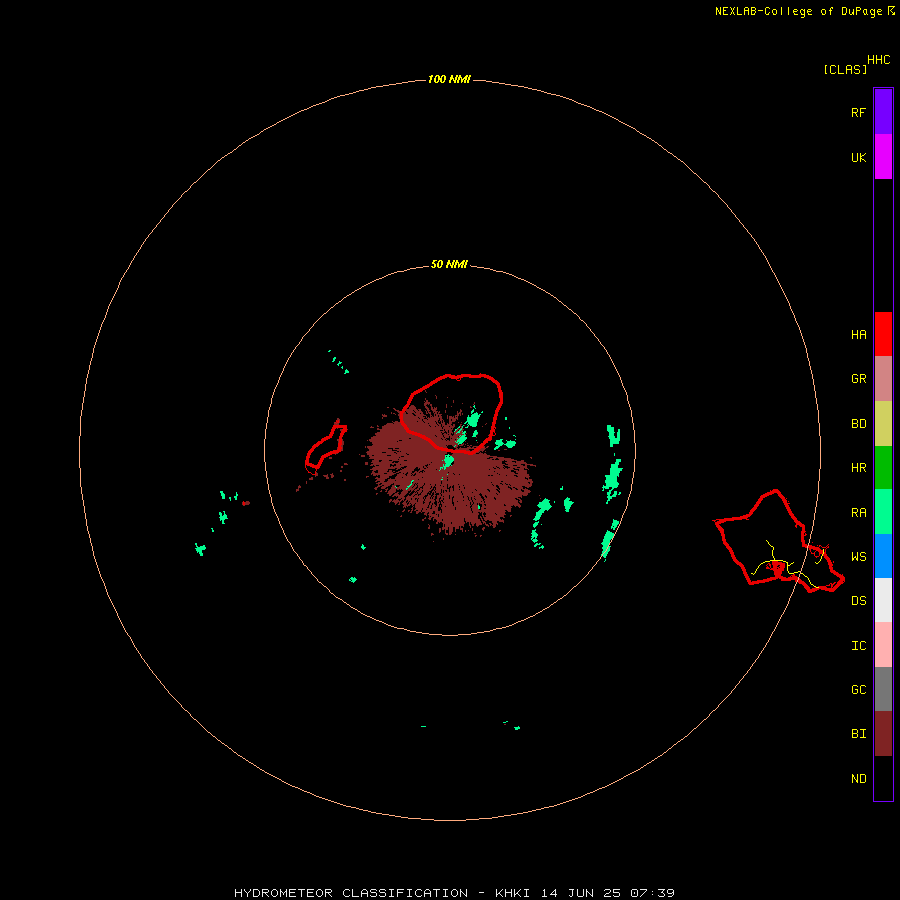The image size is (900, 900).
Task: Click the 50 NMI range ring label
Action: [x=449, y=265]
